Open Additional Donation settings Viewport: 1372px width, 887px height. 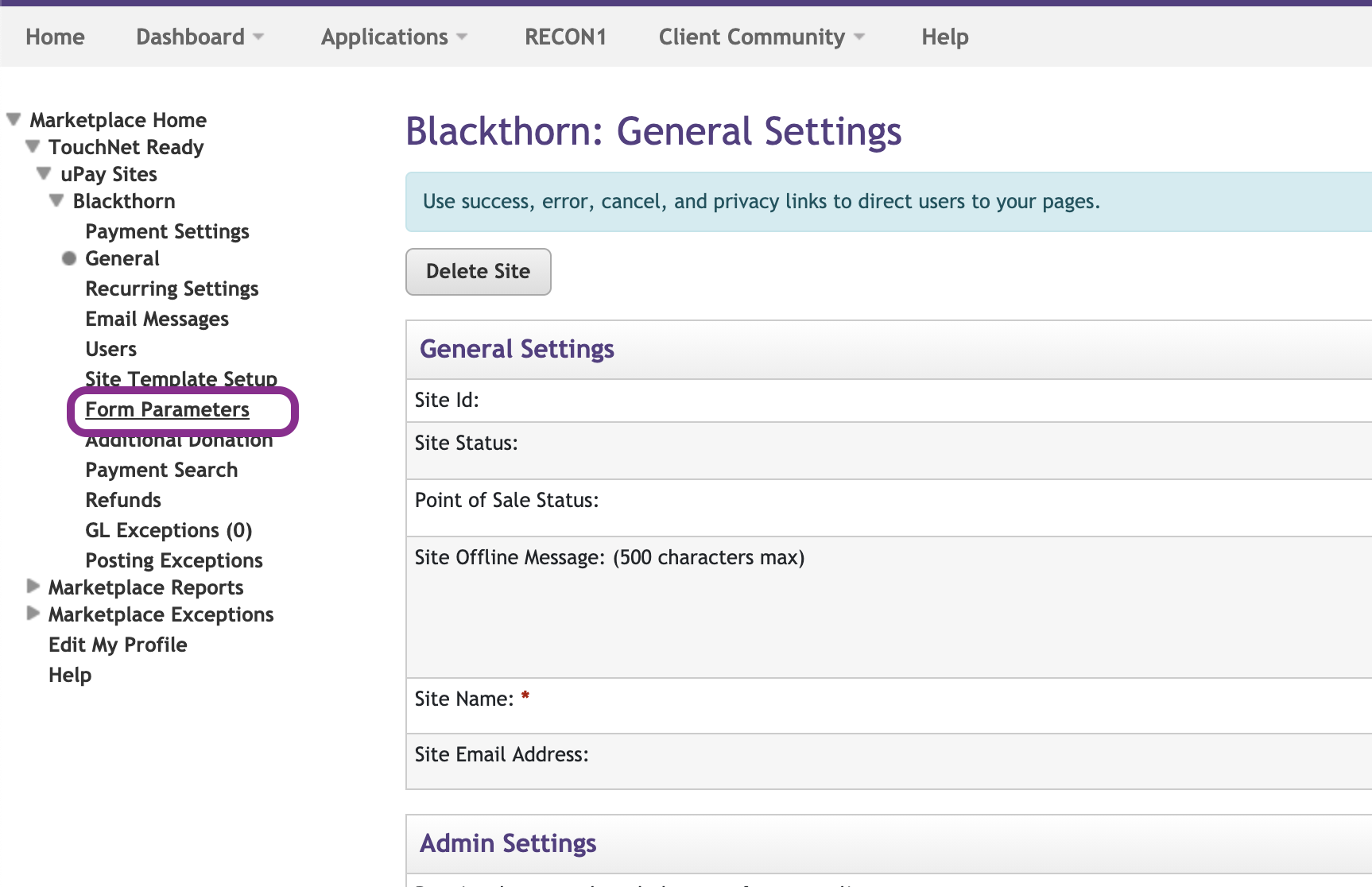(179, 440)
